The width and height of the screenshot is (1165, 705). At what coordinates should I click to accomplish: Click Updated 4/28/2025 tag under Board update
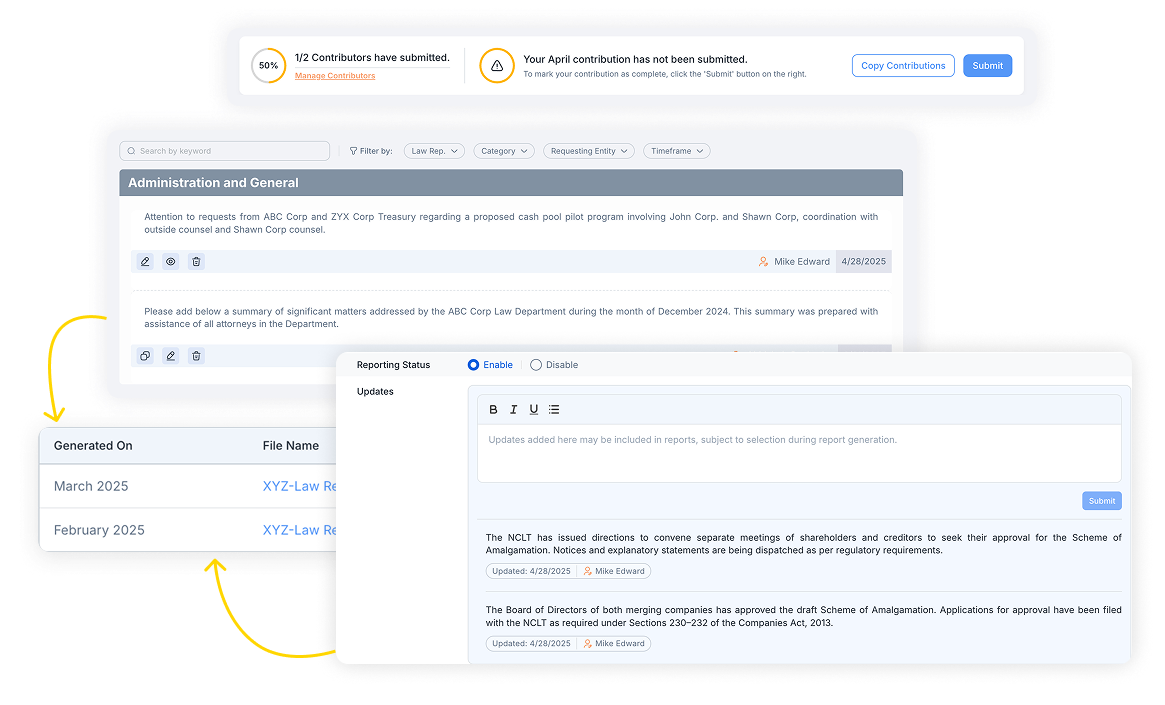[531, 643]
